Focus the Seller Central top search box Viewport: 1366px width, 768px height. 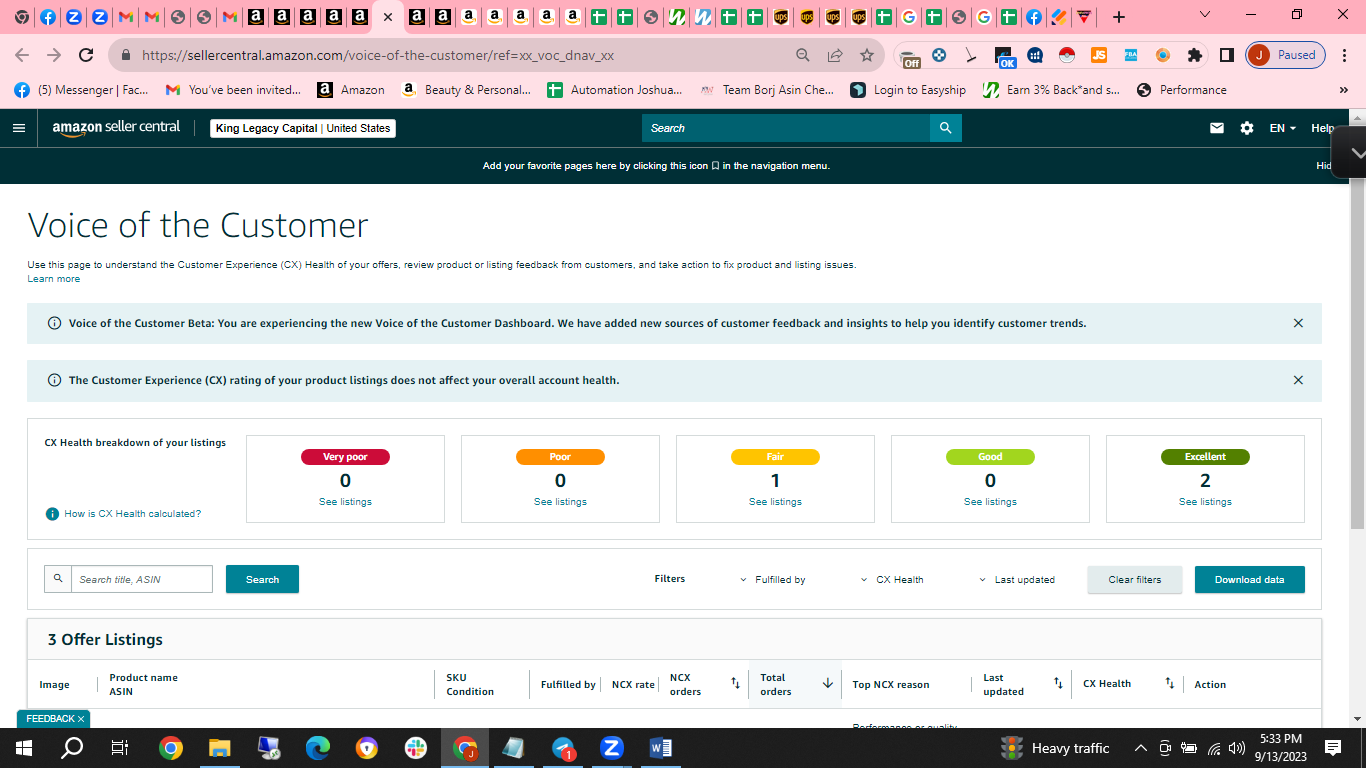[786, 128]
